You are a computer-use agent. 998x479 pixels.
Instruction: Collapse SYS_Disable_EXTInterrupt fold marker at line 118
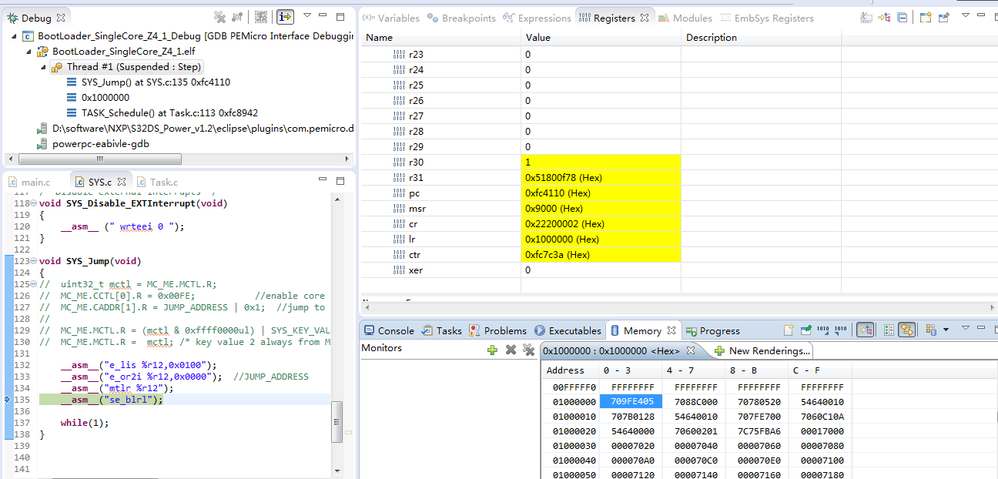click(34, 204)
